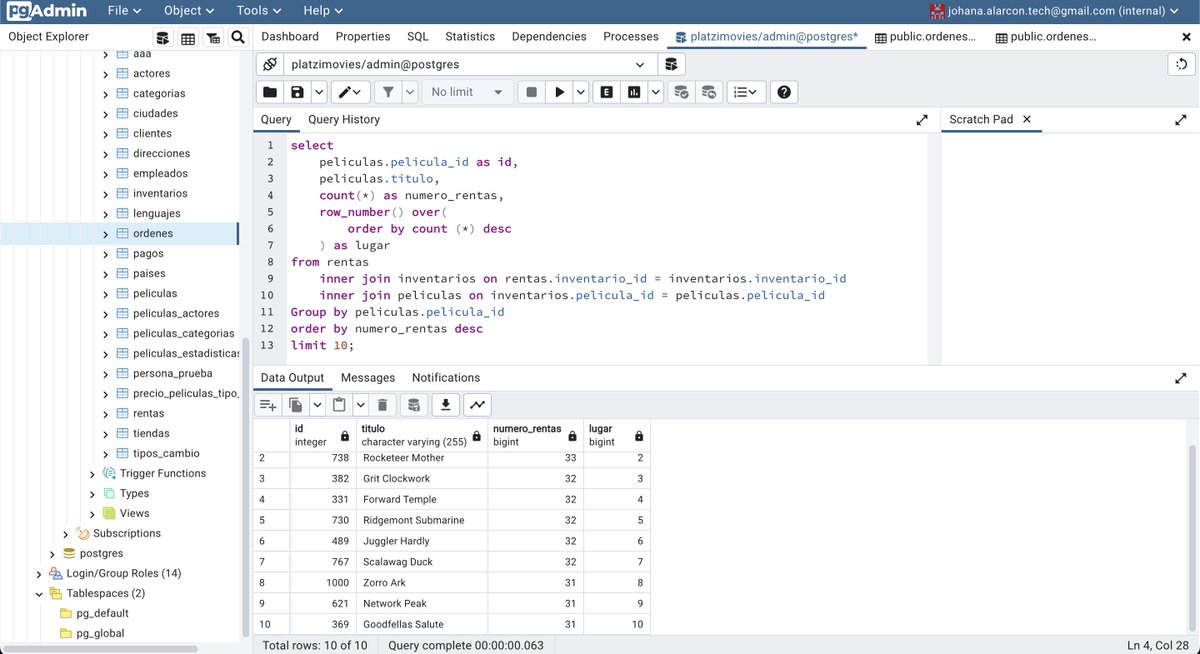Open the Edit pencil dropdown
The width and height of the screenshot is (1200, 654).
pos(351,92)
